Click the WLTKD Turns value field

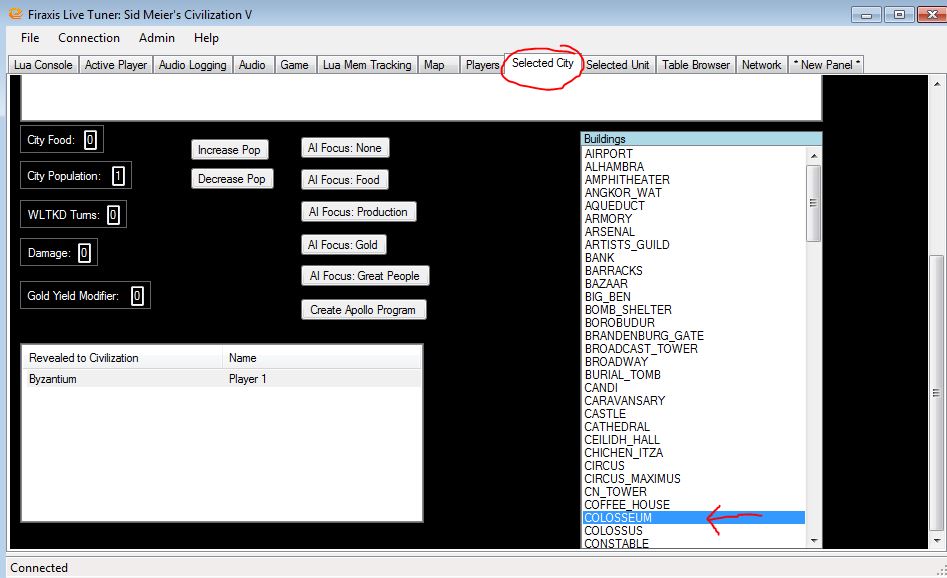tap(113, 215)
